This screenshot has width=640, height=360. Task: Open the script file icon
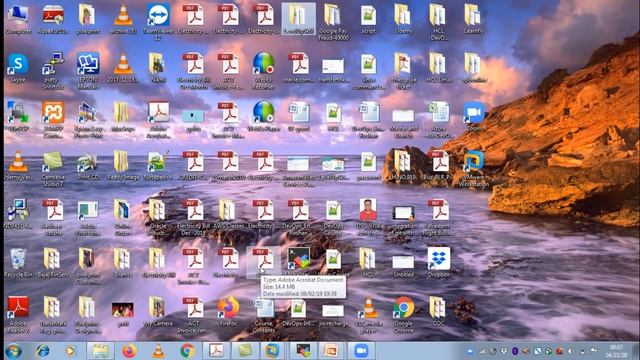369,19
